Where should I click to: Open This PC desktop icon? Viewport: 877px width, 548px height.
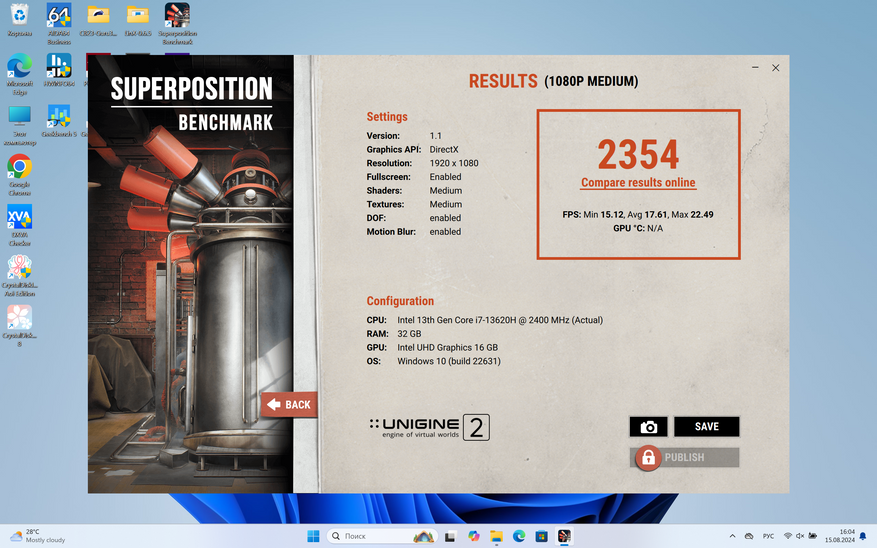[20, 125]
